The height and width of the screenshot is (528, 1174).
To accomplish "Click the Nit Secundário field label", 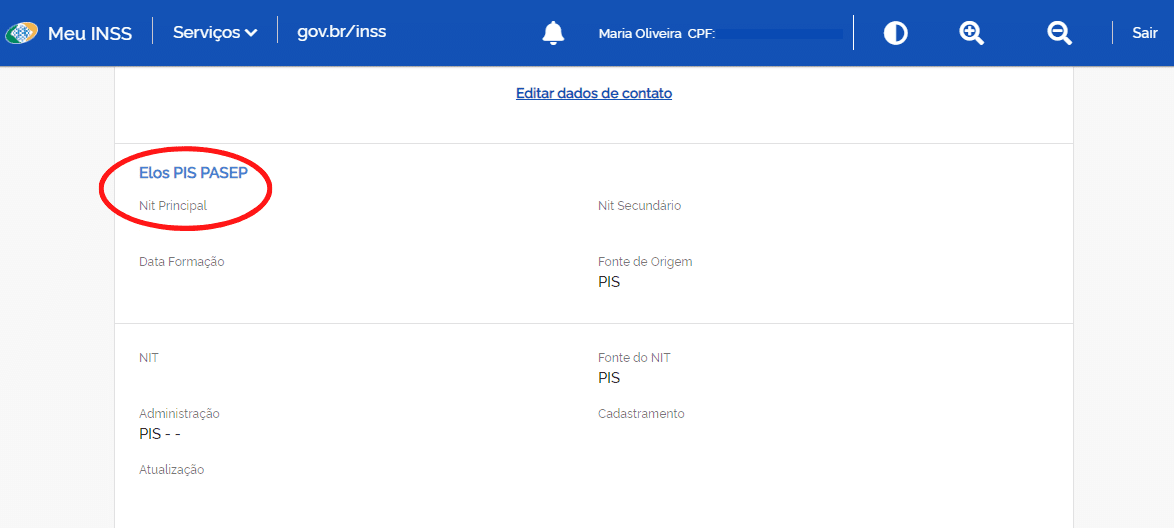I will click(x=639, y=205).
